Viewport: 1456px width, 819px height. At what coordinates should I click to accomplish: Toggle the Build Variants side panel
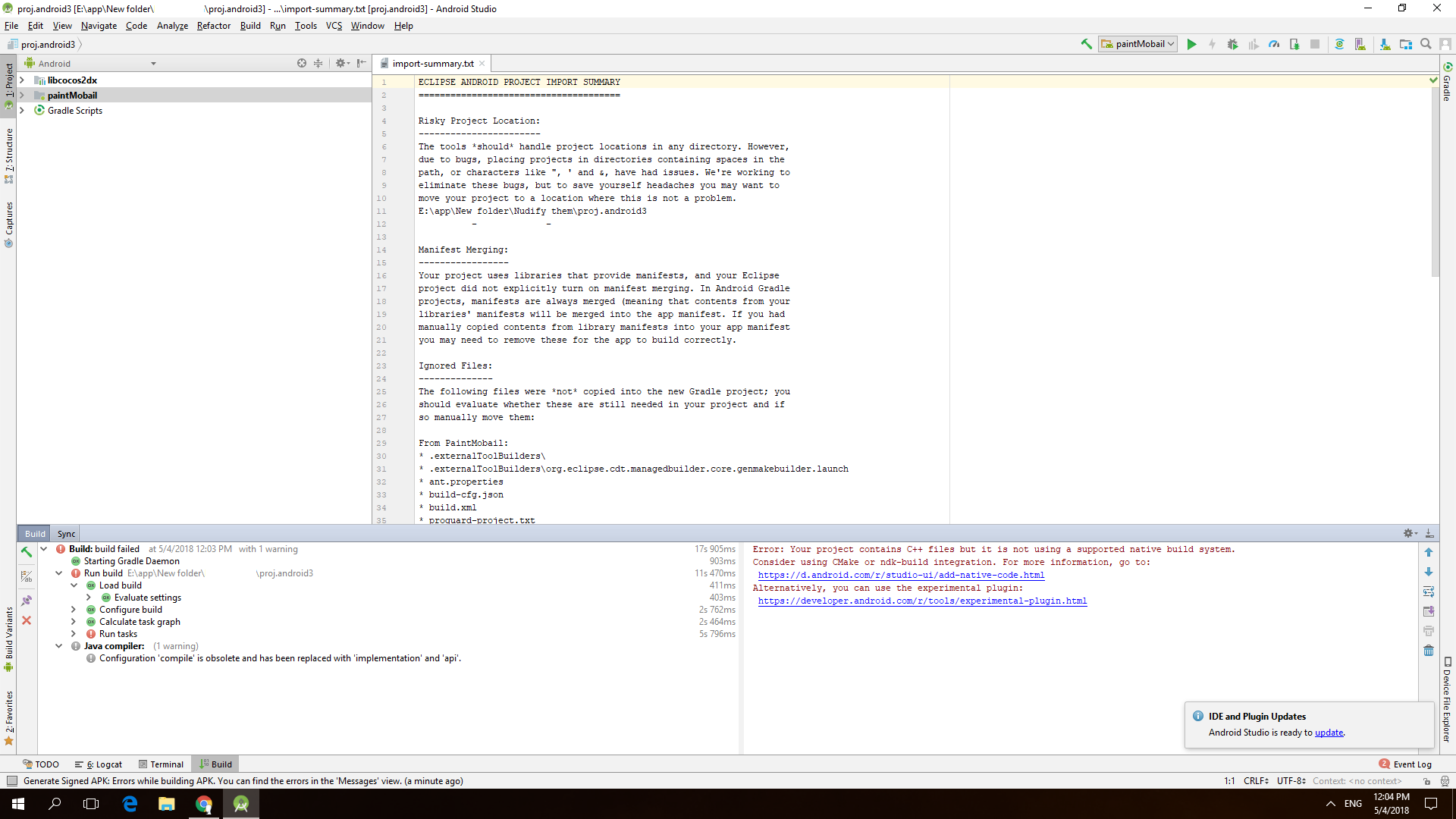point(9,639)
